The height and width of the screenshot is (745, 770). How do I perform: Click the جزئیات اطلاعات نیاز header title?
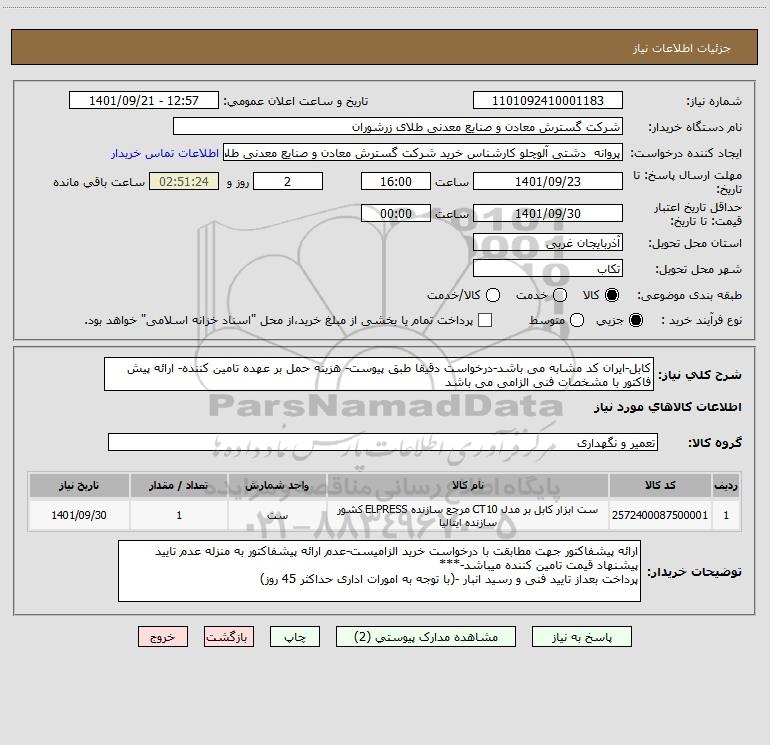point(682,48)
